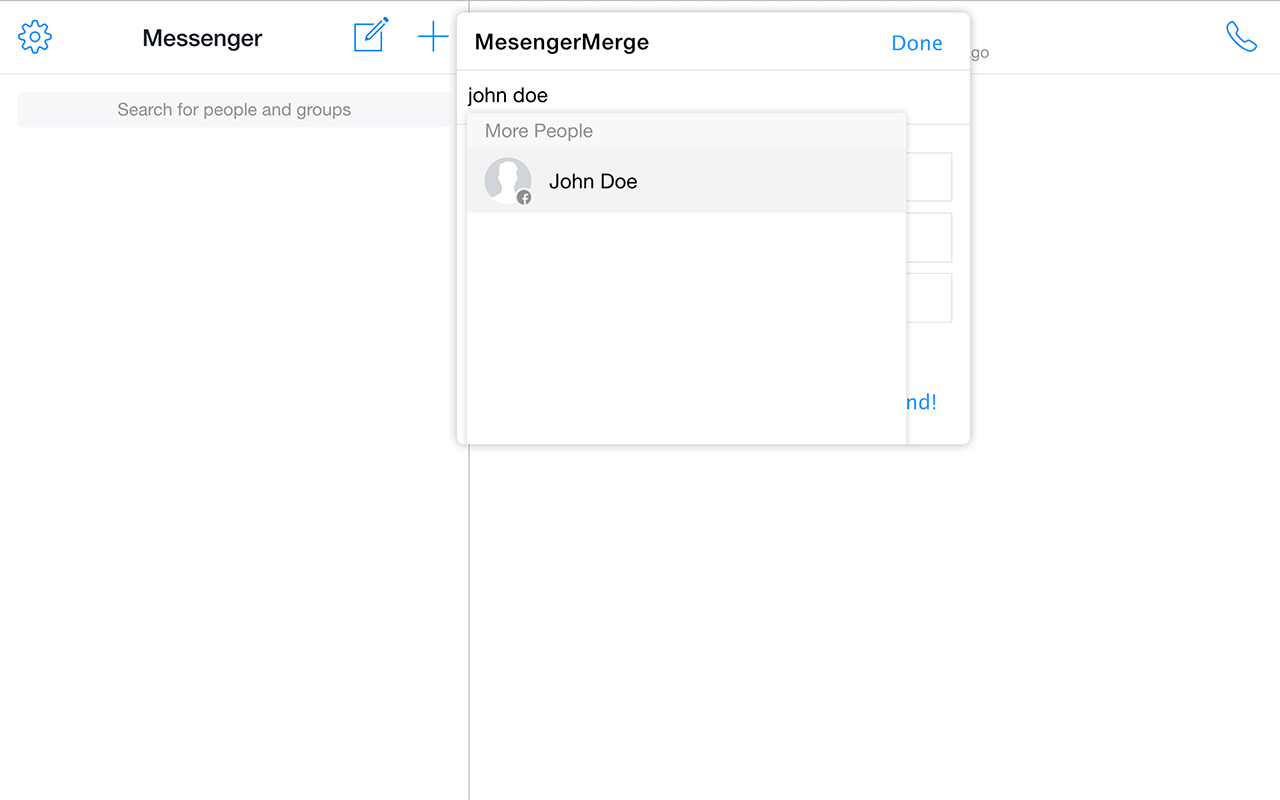Focus the Search for people and groups field

click(234, 110)
